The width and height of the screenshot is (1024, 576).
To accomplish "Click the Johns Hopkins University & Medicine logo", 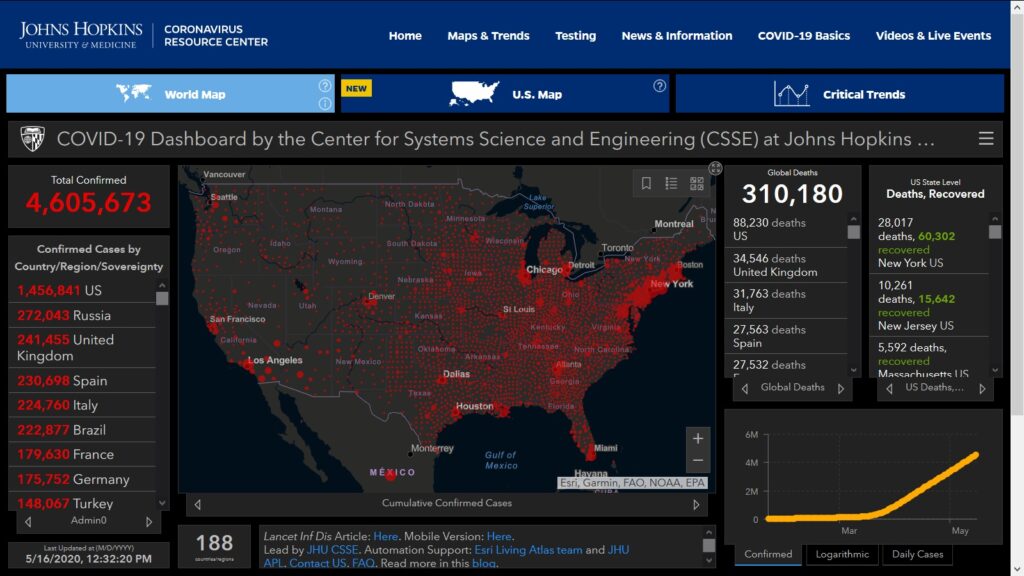I will 80,35.
